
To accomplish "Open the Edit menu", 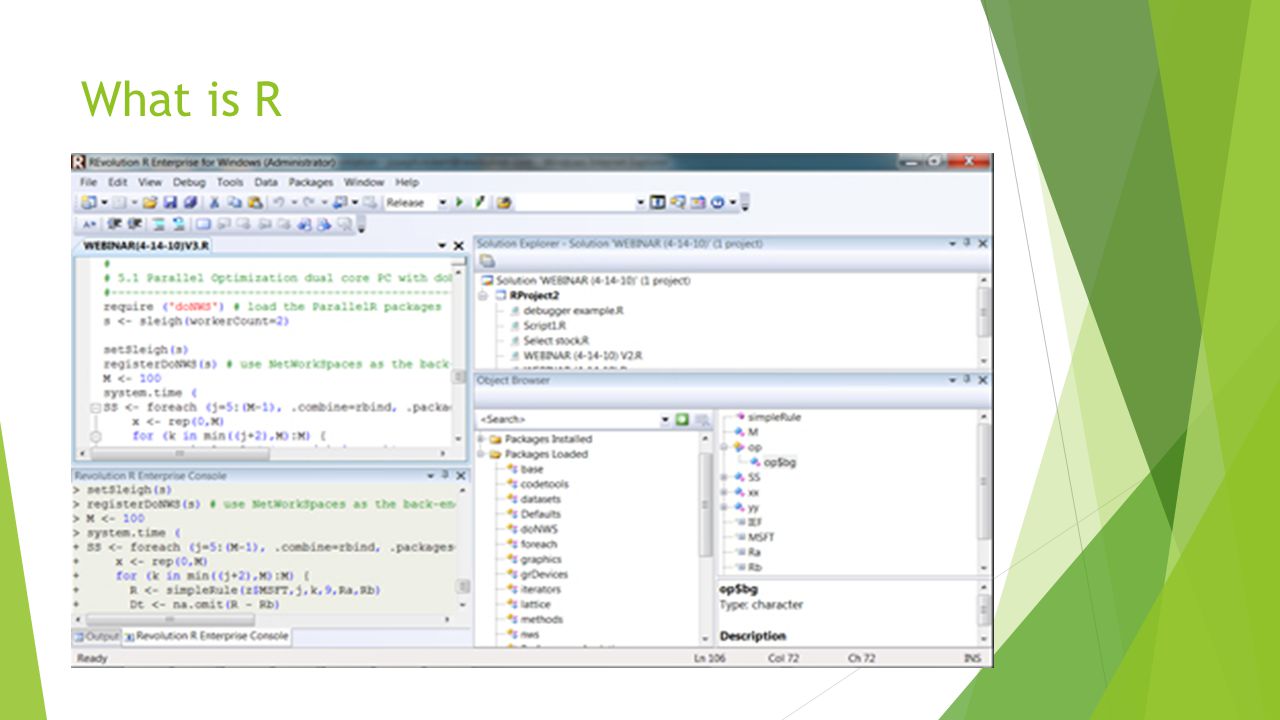I will [x=118, y=182].
